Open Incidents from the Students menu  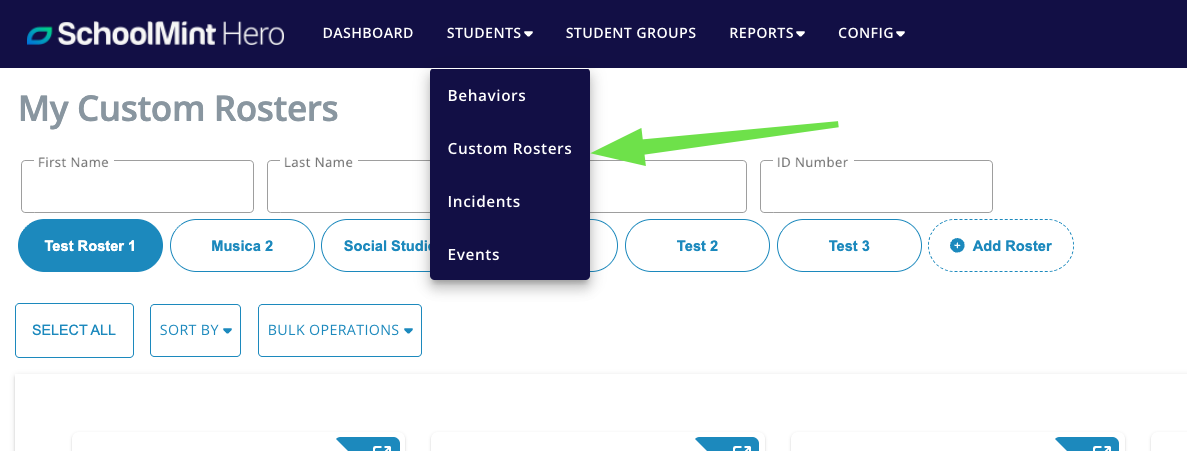pyautogui.click(x=484, y=202)
